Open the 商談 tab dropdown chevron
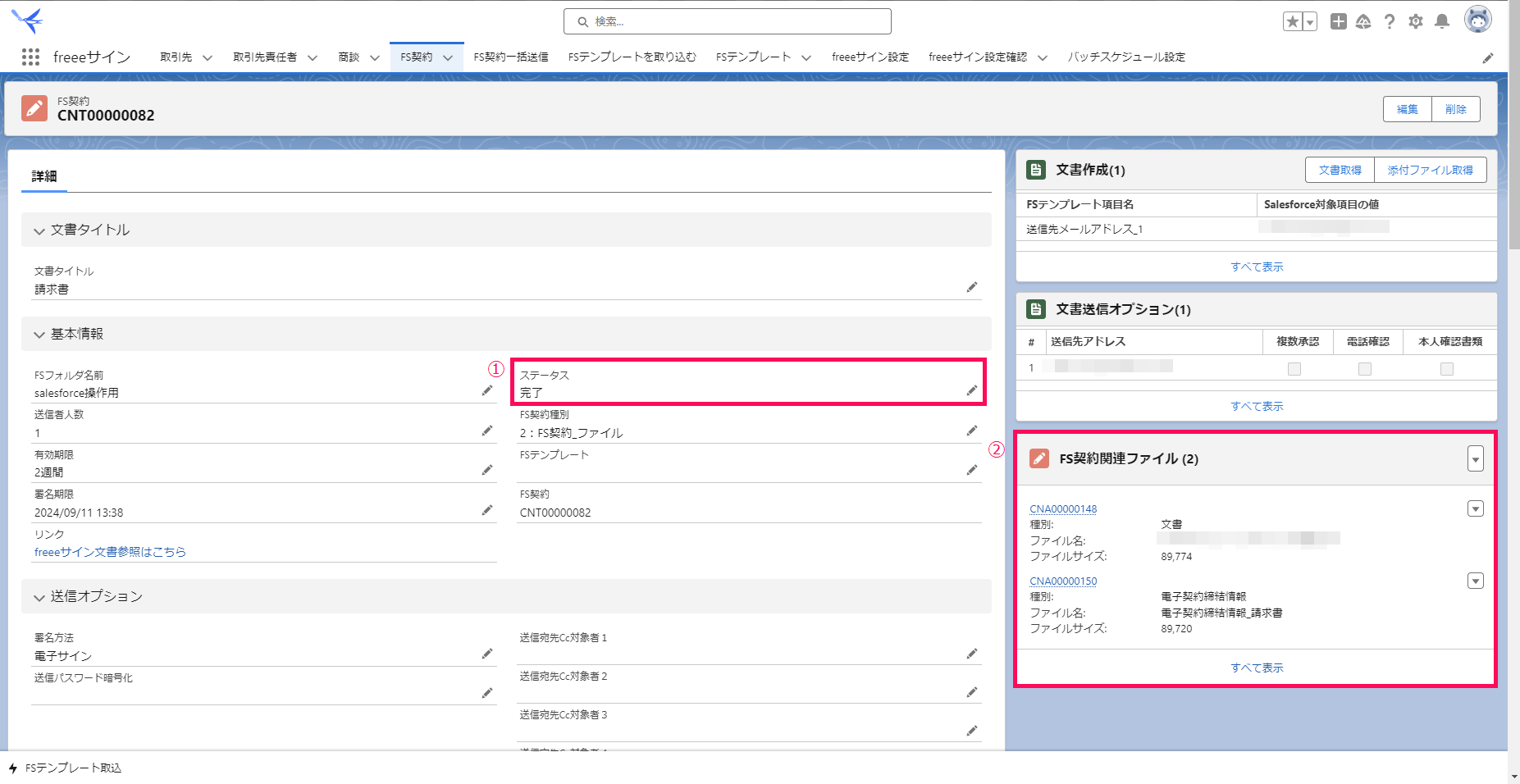1520x784 pixels. tap(375, 57)
